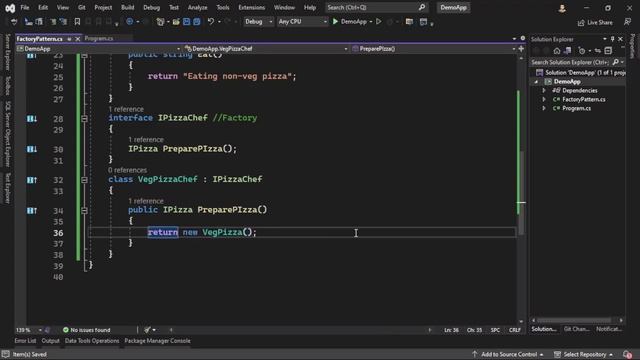Click the new item icon in toolbar
The image size is (640, 360).
(160, 22)
